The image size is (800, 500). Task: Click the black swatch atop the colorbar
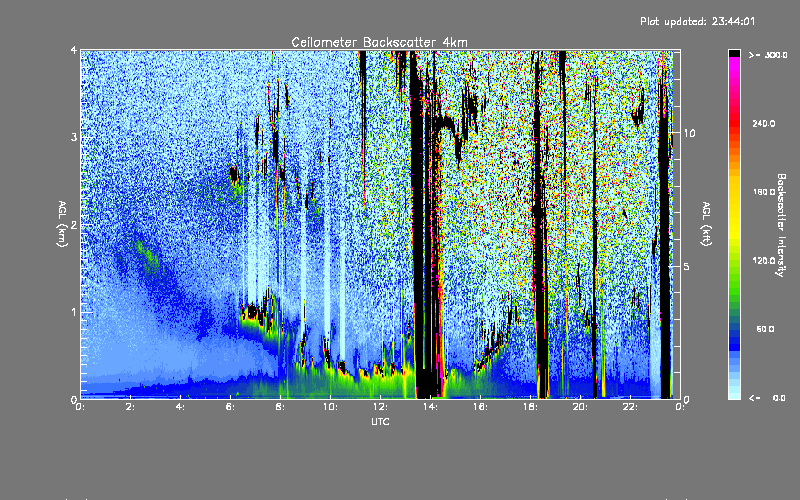pyautogui.click(x=734, y=53)
